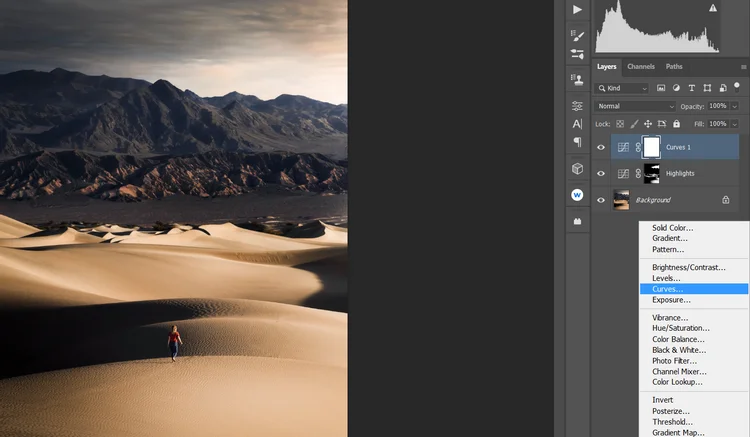The width and height of the screenshot is (750, 437).
Task: Click the histogram warning triangle icon
Action: 712,8
